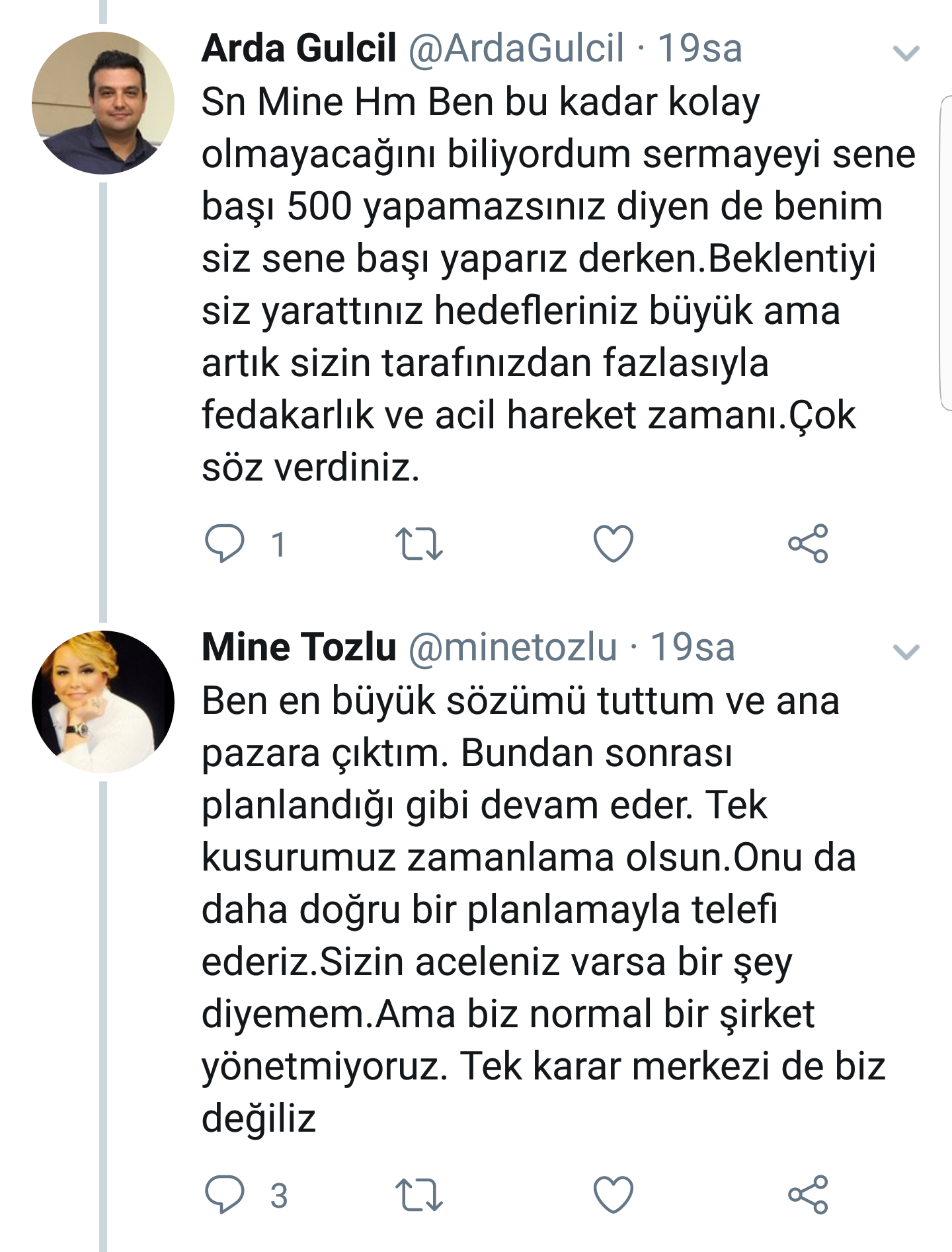
Task: Reply to Mine Tozlu's tweet
Action: tap(225, 1194)
